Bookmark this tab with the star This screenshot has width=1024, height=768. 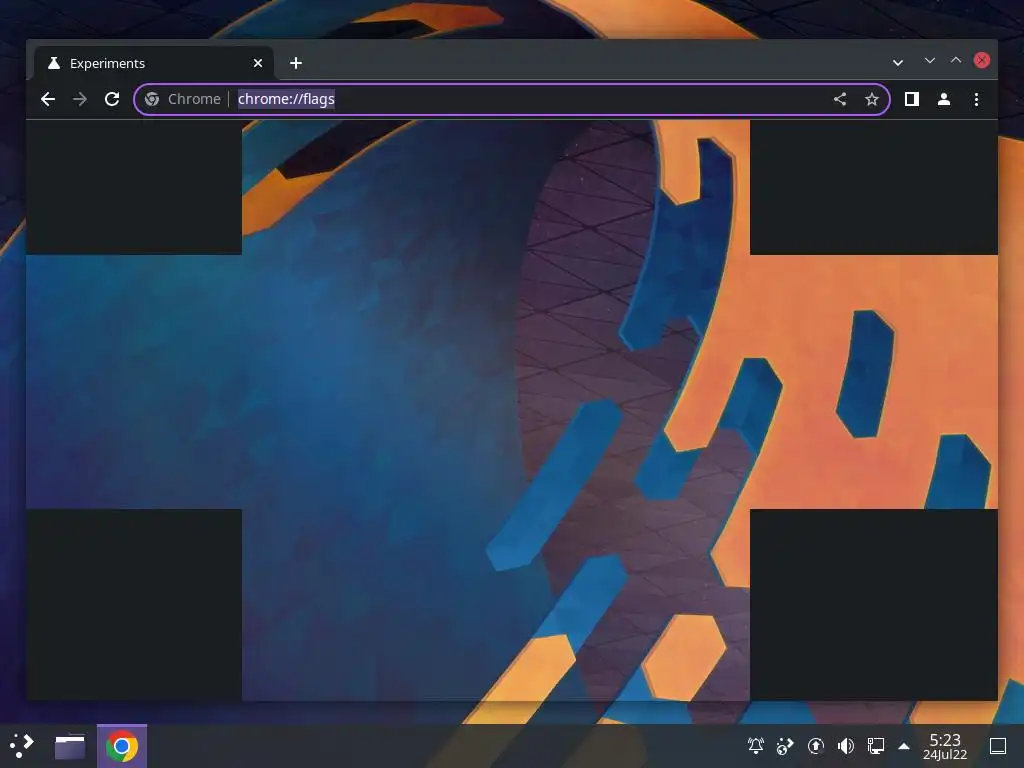click(872, 99)
